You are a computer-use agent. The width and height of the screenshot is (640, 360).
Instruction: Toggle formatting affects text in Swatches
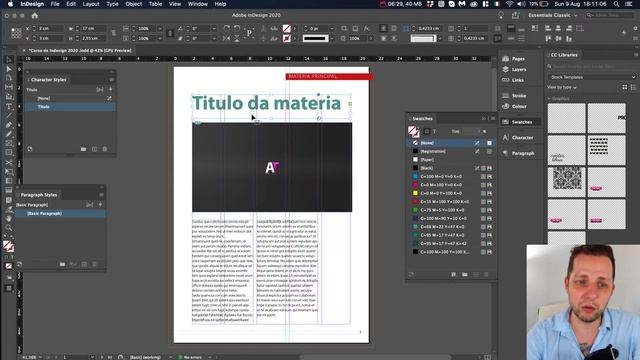click(x=434, y=131)
